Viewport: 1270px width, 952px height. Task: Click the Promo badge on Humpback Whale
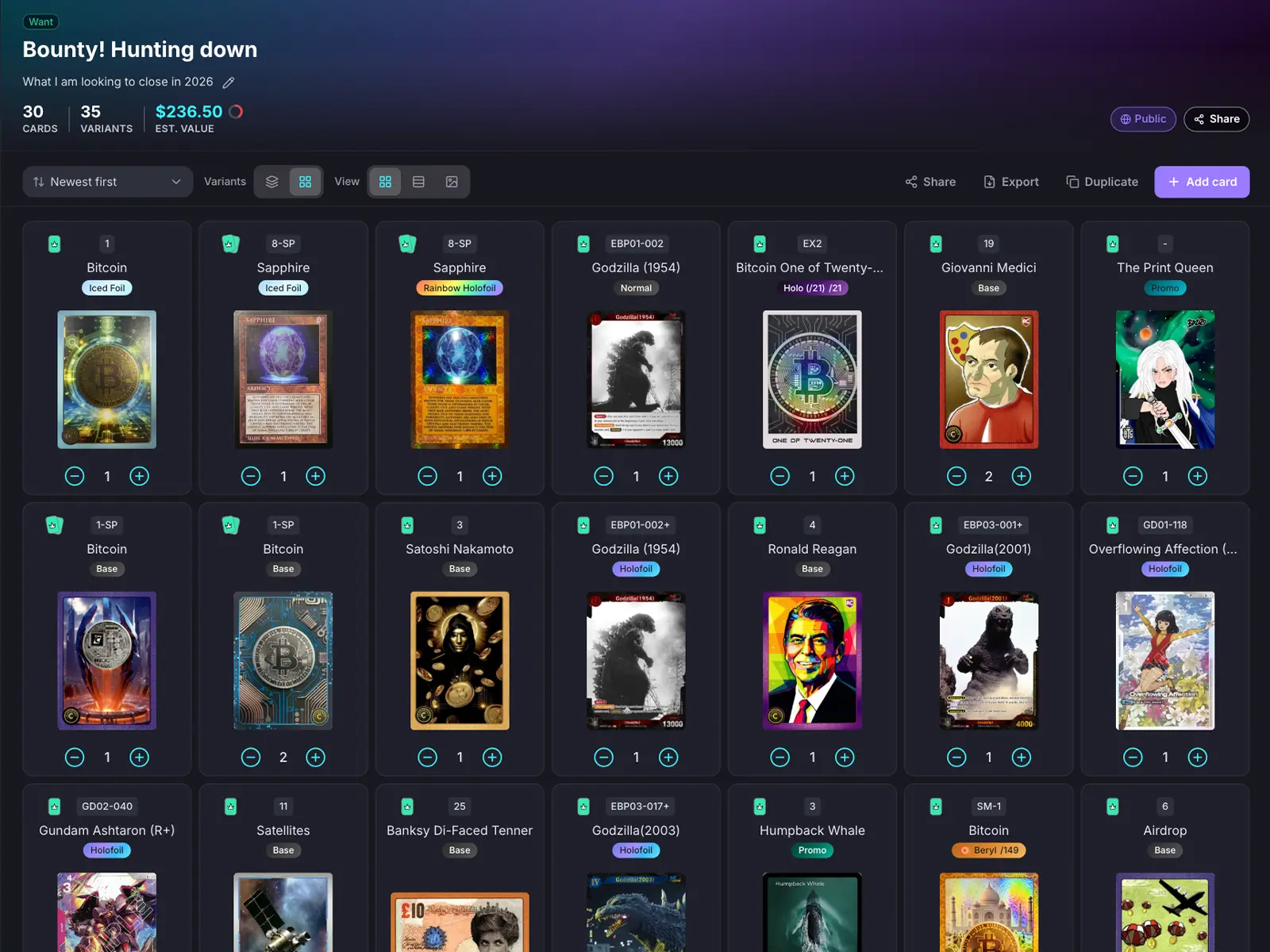[x=812, y=850]
